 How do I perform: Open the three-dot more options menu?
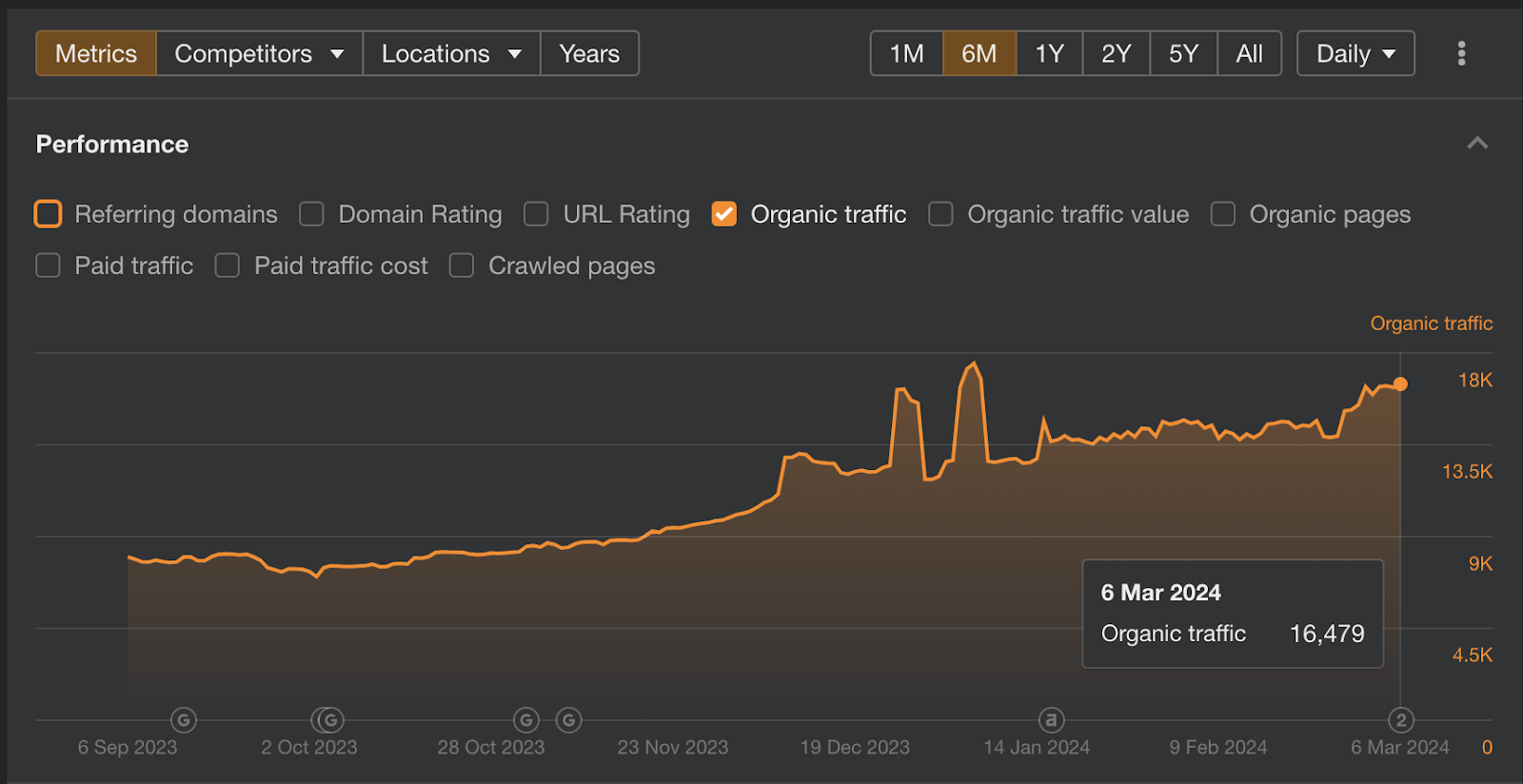tap(1461, 53)
